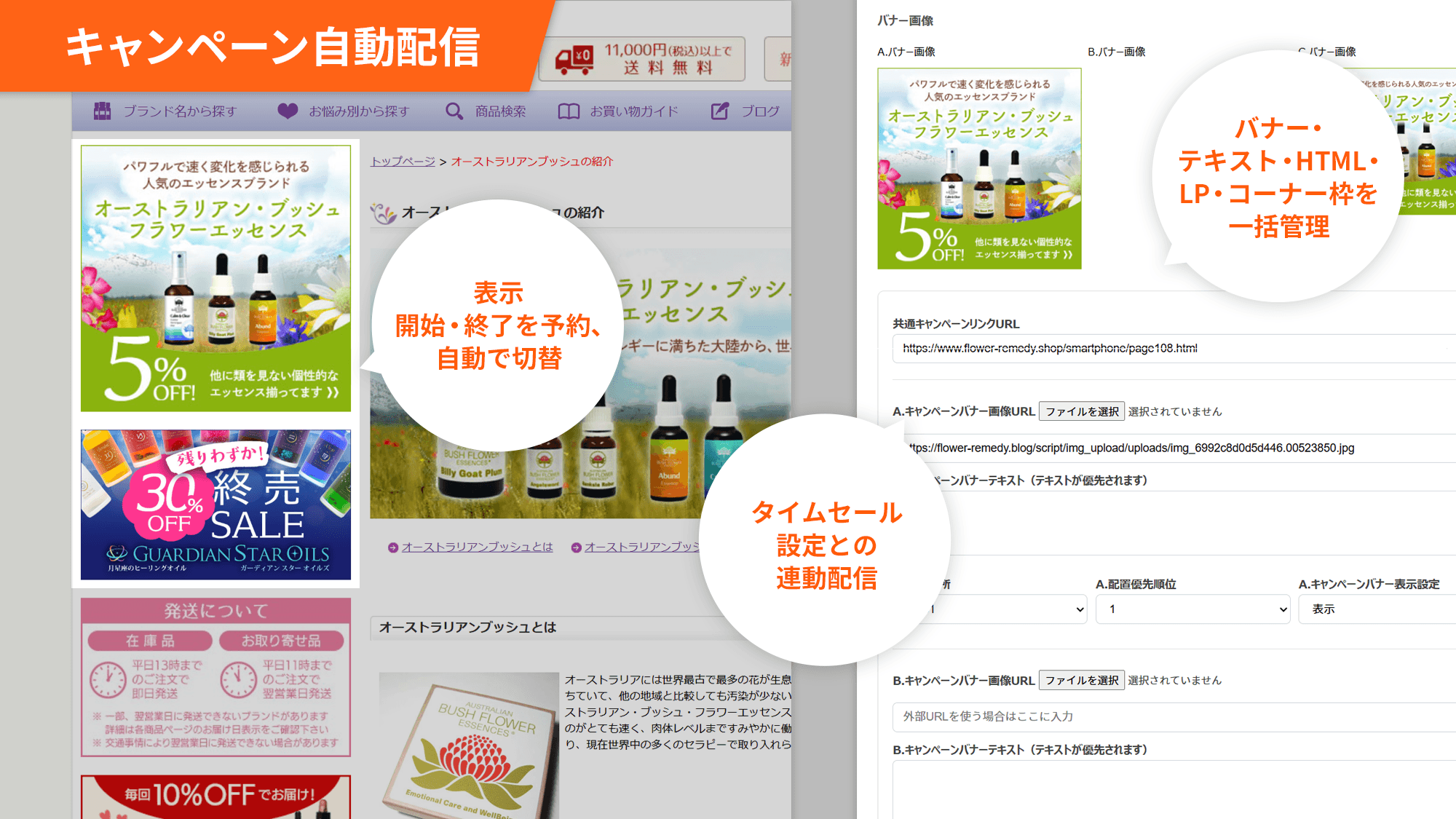1456x819 pixels.
Task: Click the A.配置優先順位 label
Action: click(x=1136, y=585)
